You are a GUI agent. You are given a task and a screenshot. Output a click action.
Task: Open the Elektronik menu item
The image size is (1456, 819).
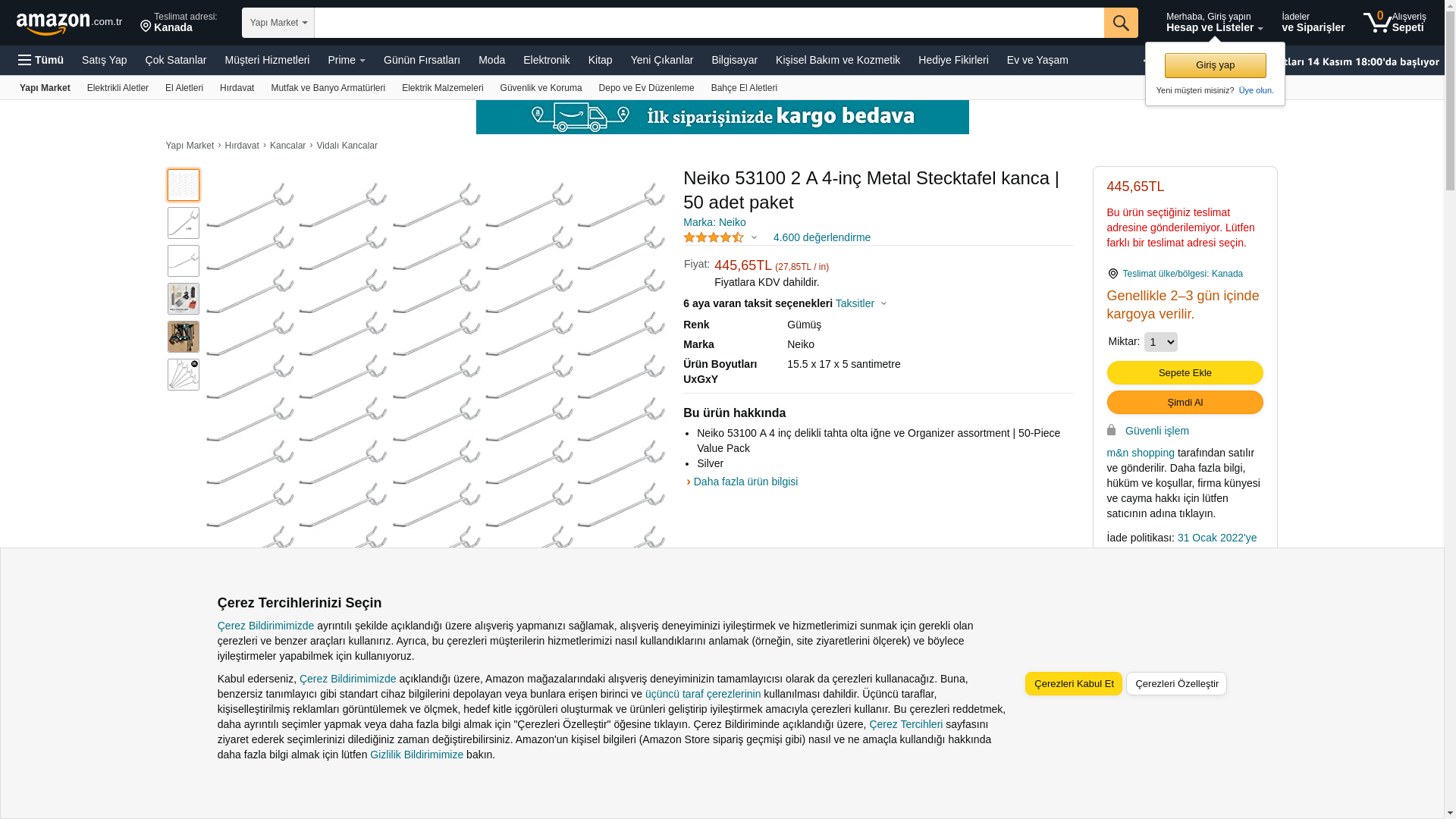pos(546,60)
